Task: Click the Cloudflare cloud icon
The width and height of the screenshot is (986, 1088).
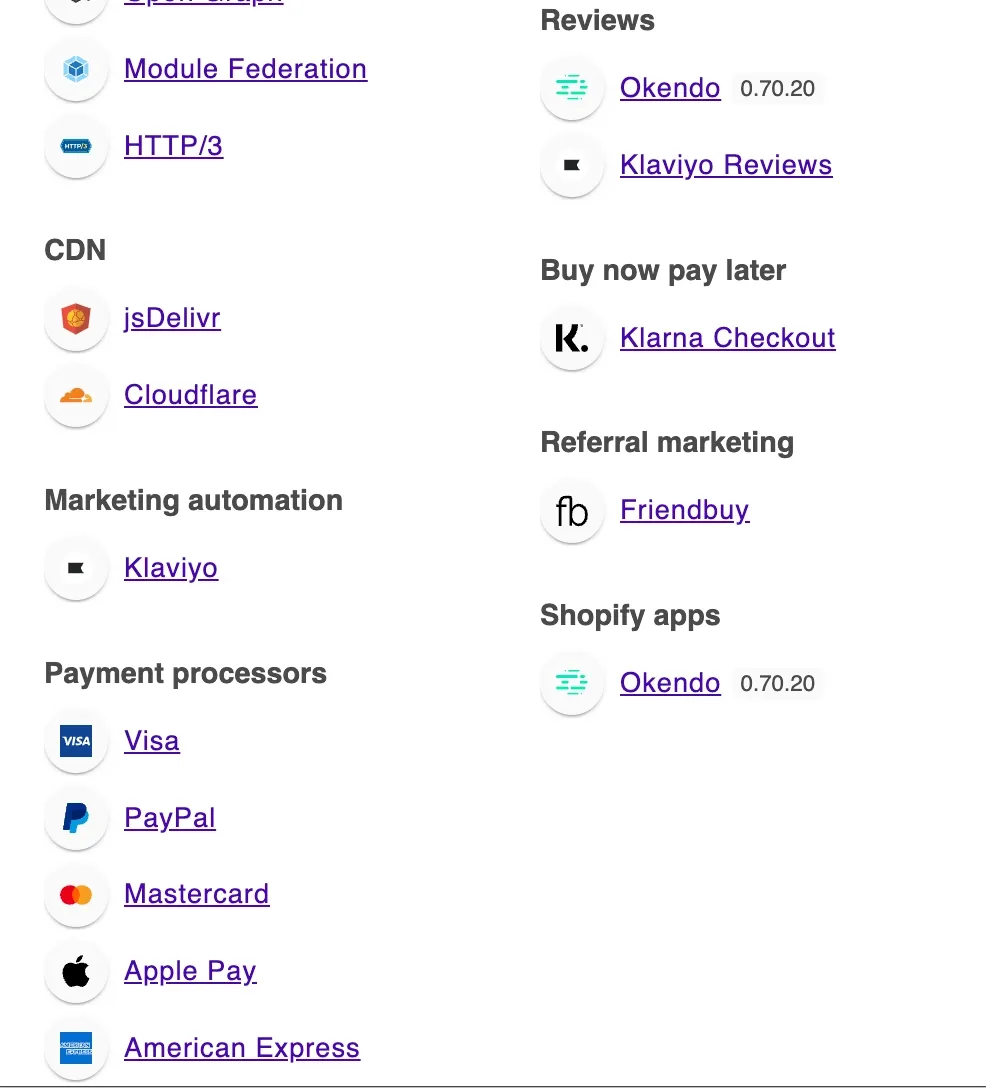Action: click(x=76, y=396)
